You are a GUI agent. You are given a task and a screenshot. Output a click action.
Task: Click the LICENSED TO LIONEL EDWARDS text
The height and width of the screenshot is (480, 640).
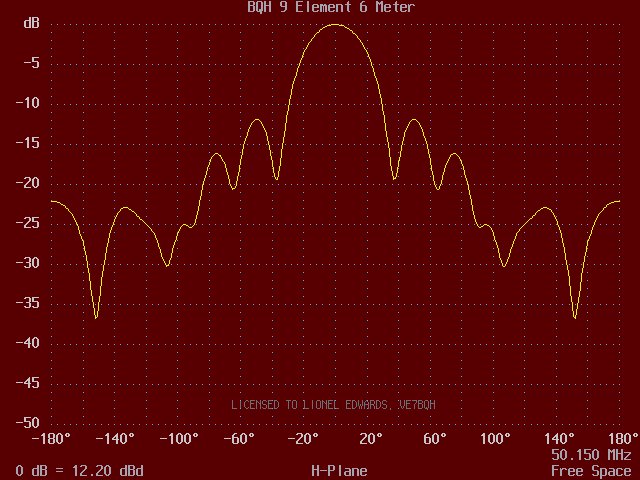tap(333, 405)
